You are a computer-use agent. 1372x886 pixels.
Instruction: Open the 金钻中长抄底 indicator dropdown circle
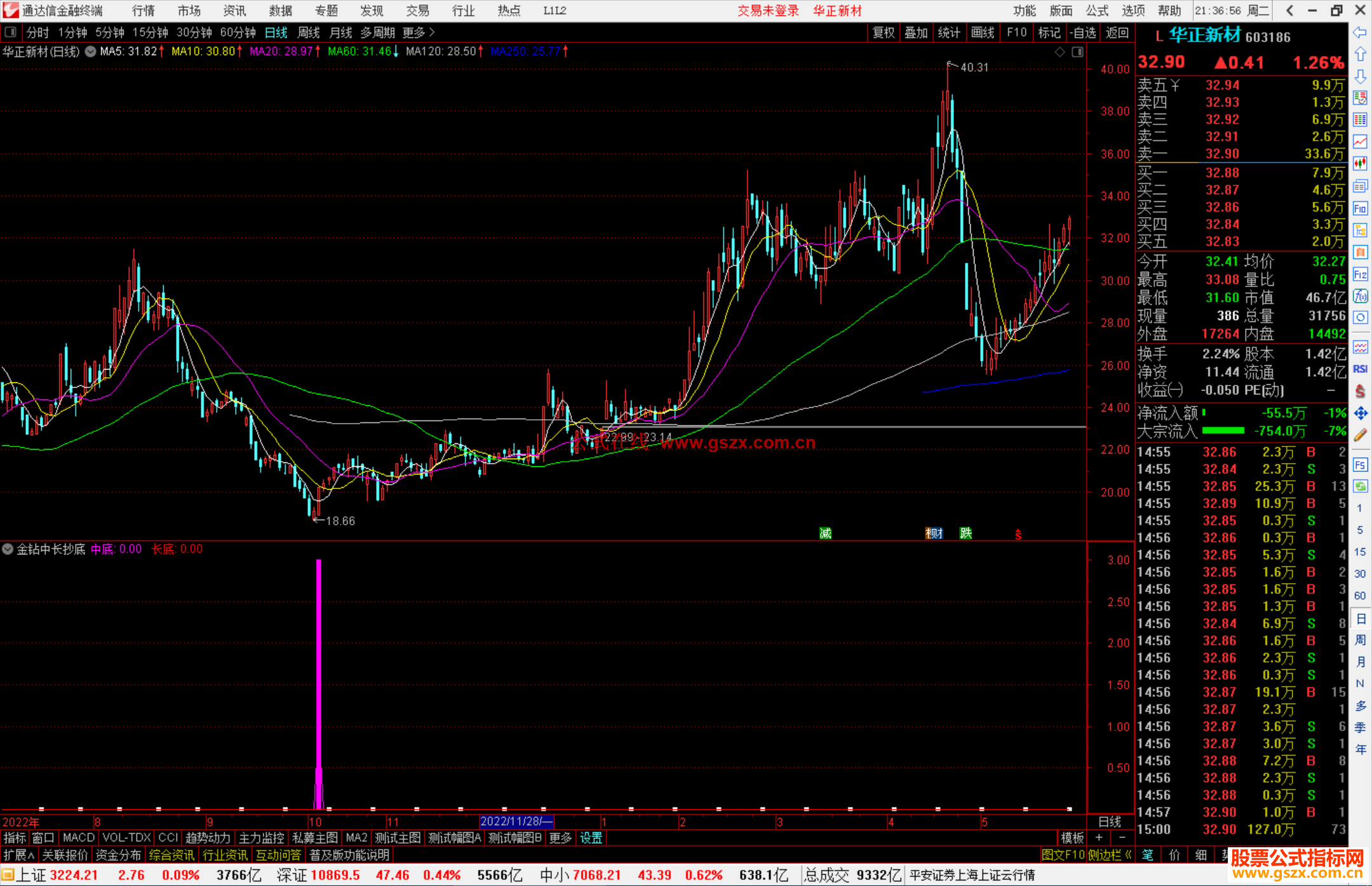tap(8, 549)
